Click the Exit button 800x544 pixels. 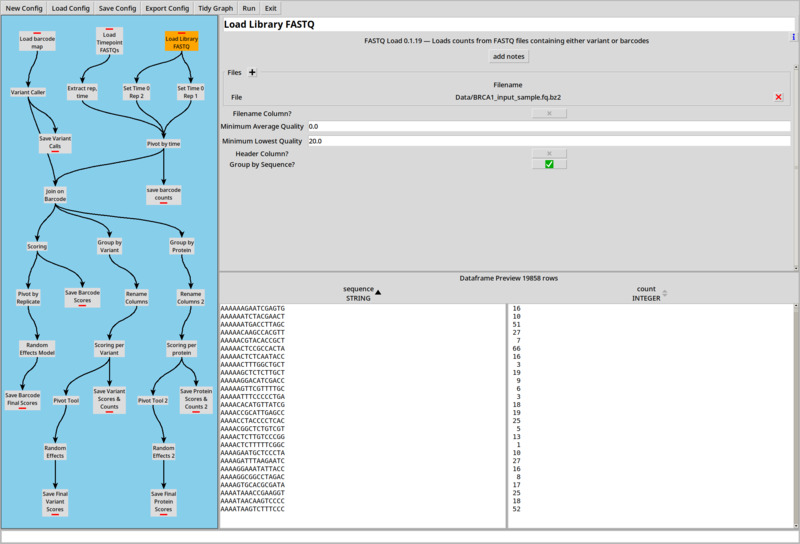pyautogui.click(x=270, y=8)
